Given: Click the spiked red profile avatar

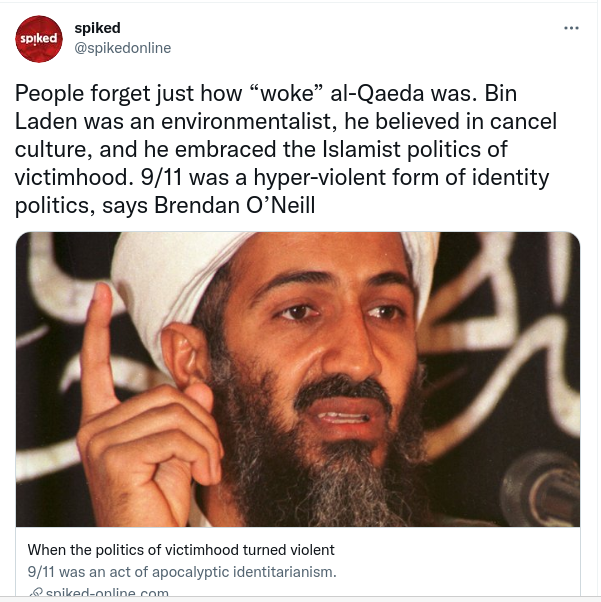Looking at the screenshot, I should point(38,38).
